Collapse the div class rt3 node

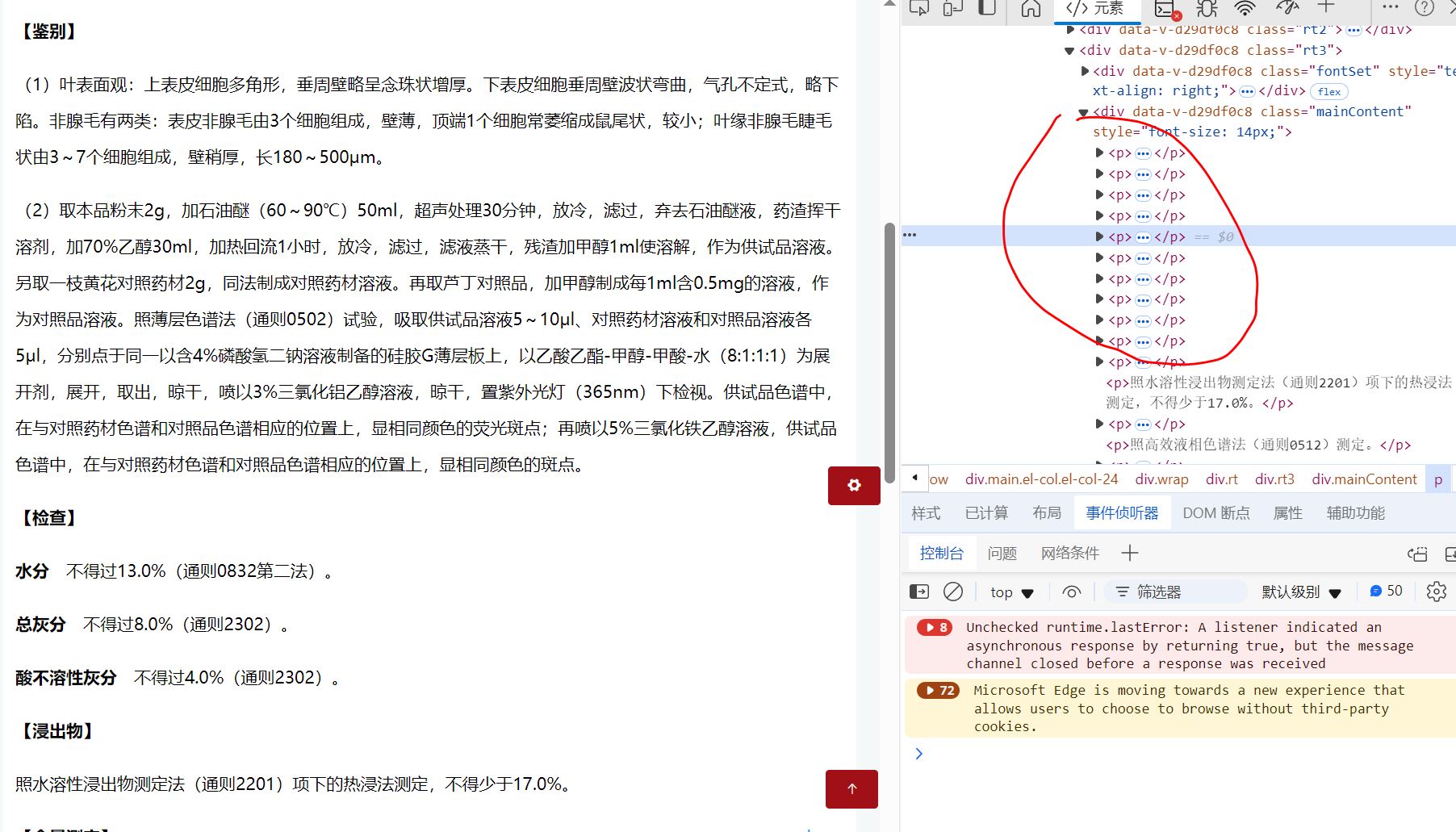point(1069,50)
